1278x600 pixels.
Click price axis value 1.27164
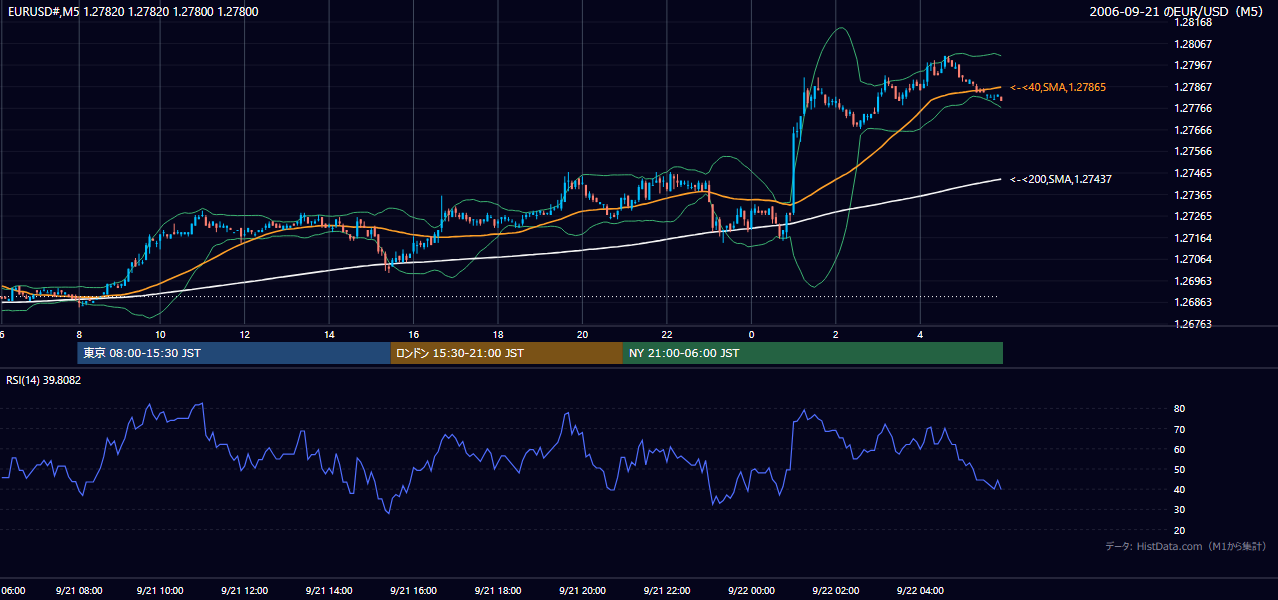click(1194, 239)
